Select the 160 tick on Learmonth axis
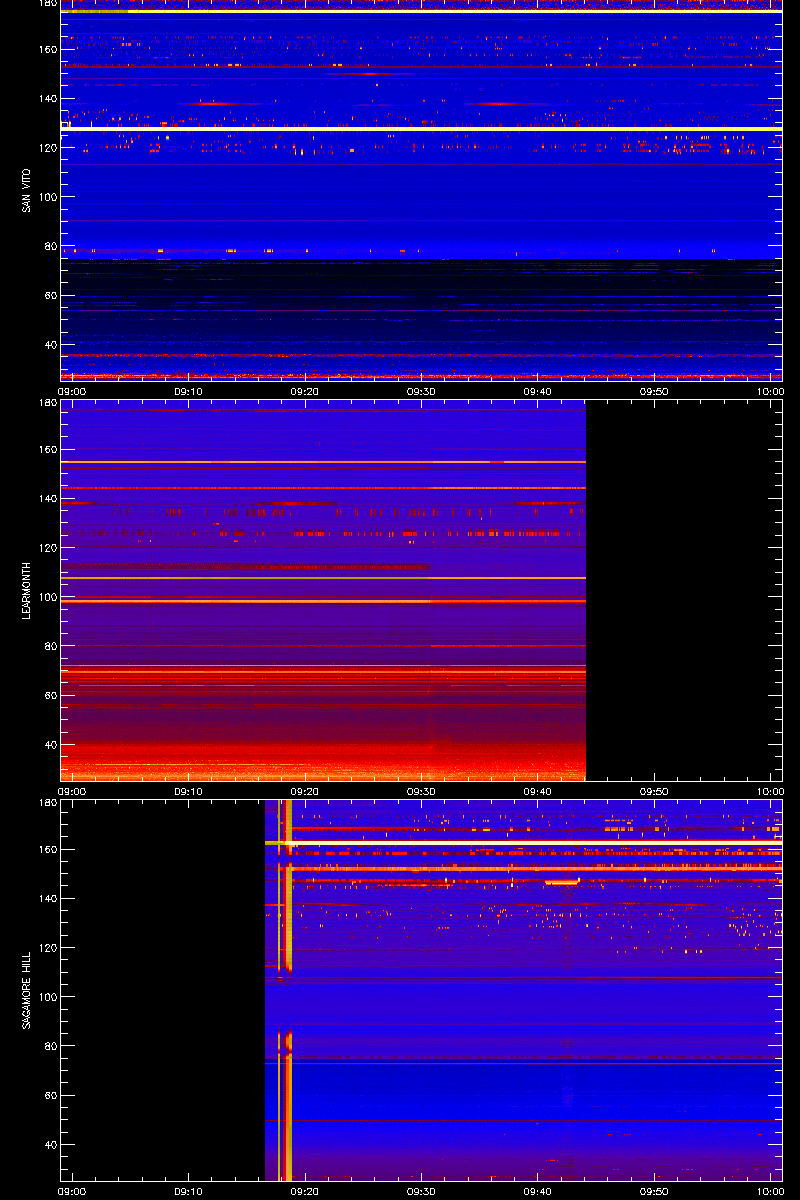Viewport: 800px width, 1200px height. coord(47,450)
